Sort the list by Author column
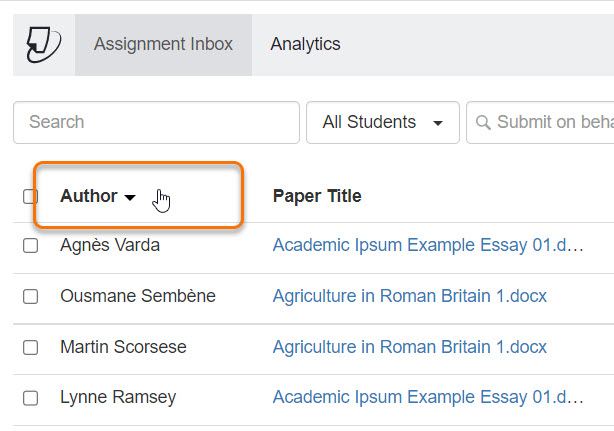This screenshot has width=614, height=431. click(x=89, y=196)
